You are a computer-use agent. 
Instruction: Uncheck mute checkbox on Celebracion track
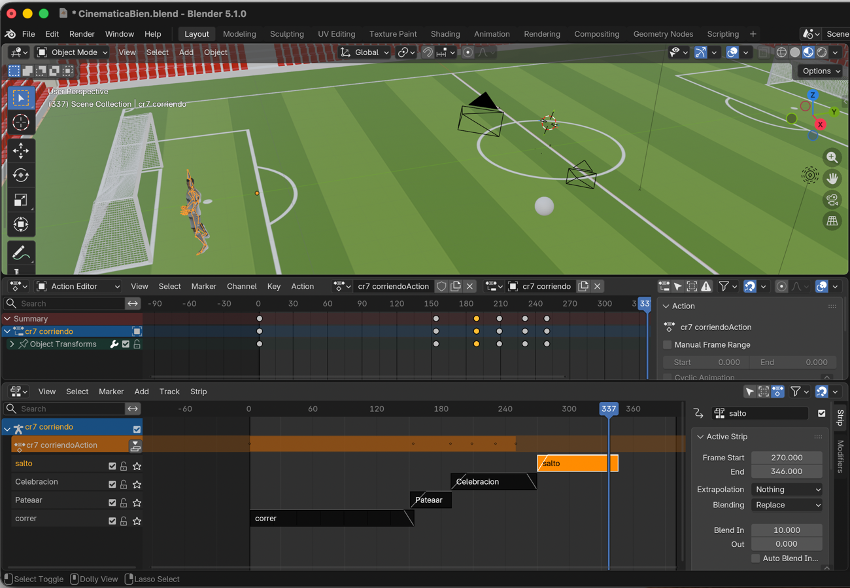[113, 484]
